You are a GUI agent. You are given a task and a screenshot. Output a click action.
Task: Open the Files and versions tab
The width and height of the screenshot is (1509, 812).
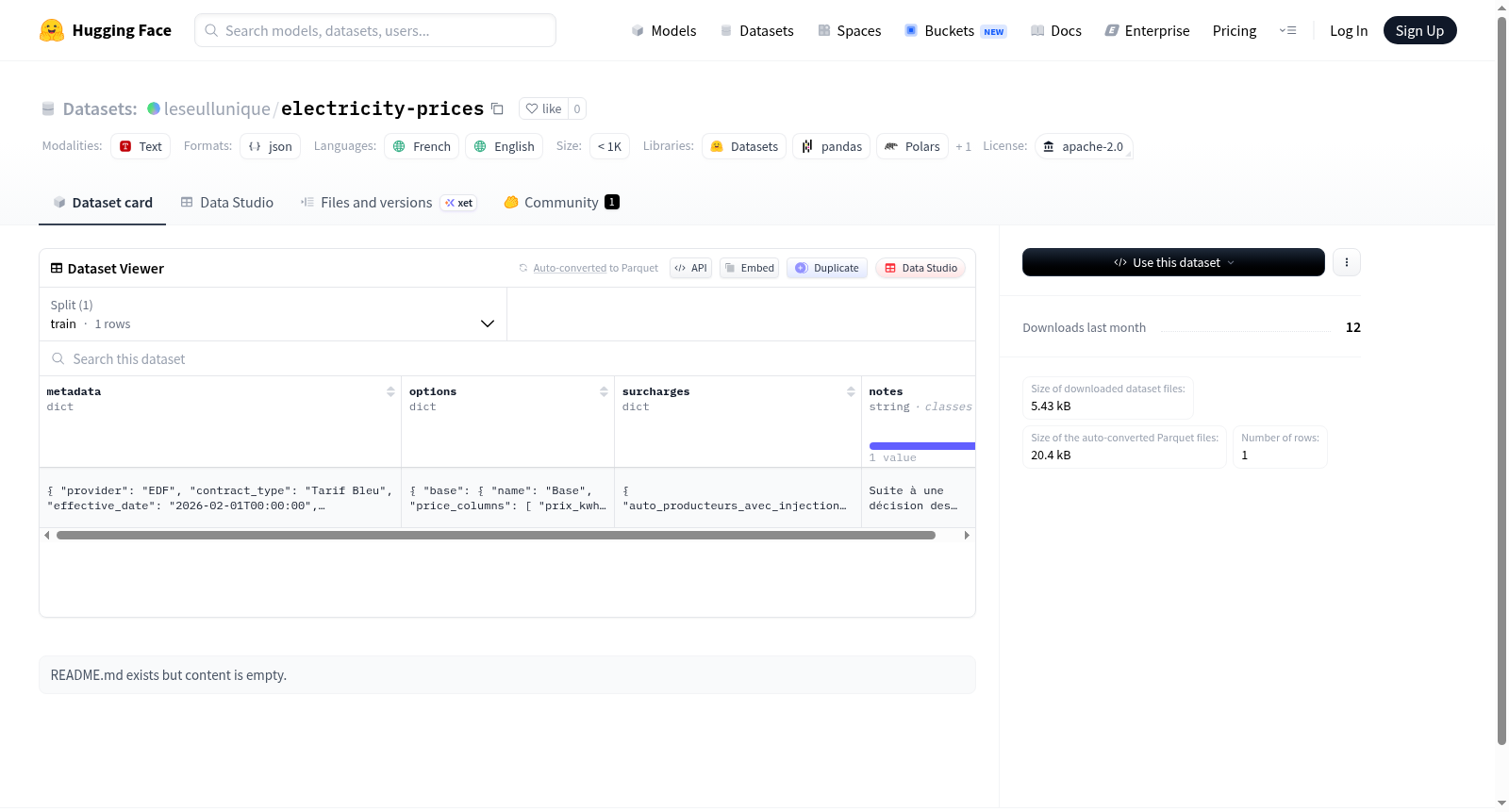pos(389,202)
